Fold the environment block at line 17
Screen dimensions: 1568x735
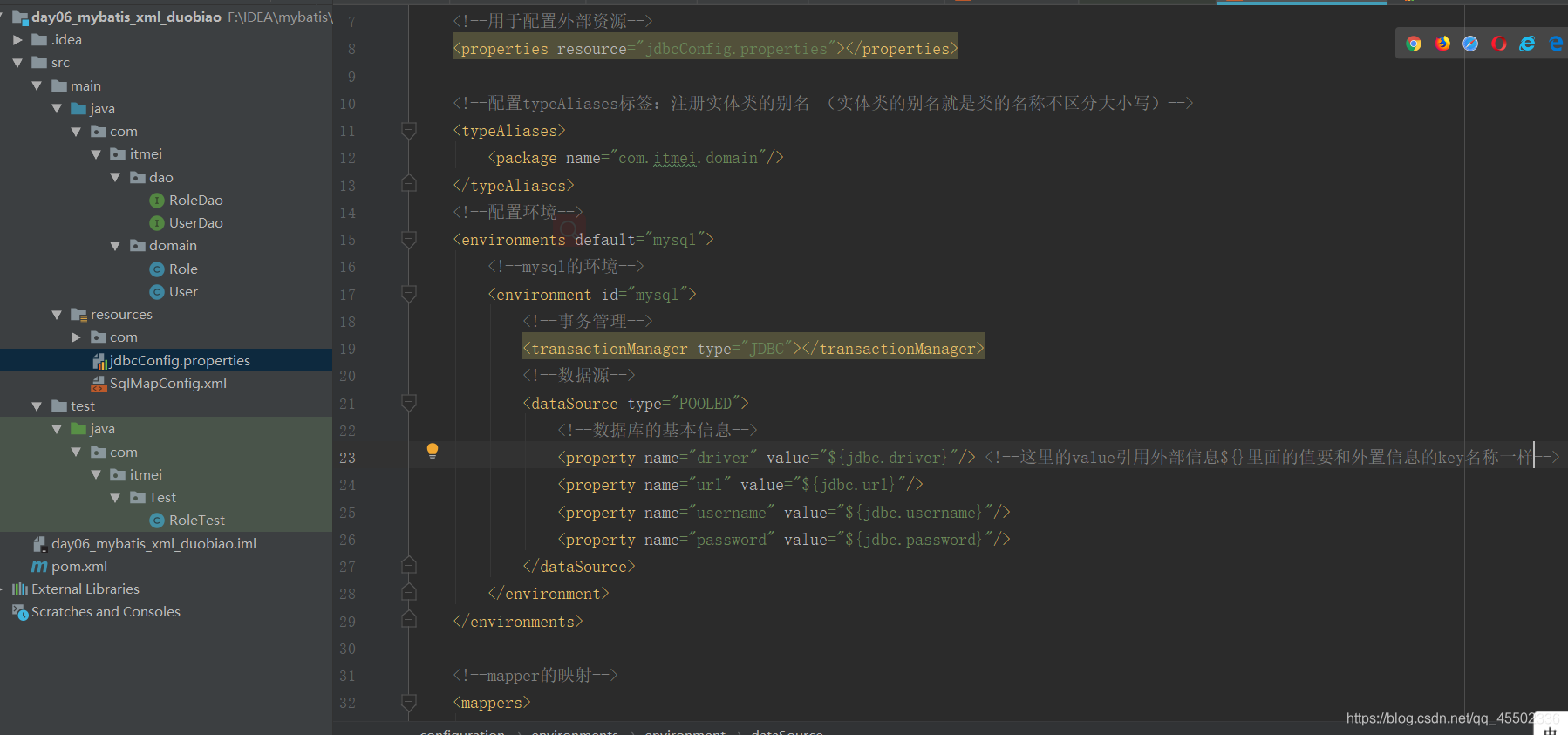point(408,294)
